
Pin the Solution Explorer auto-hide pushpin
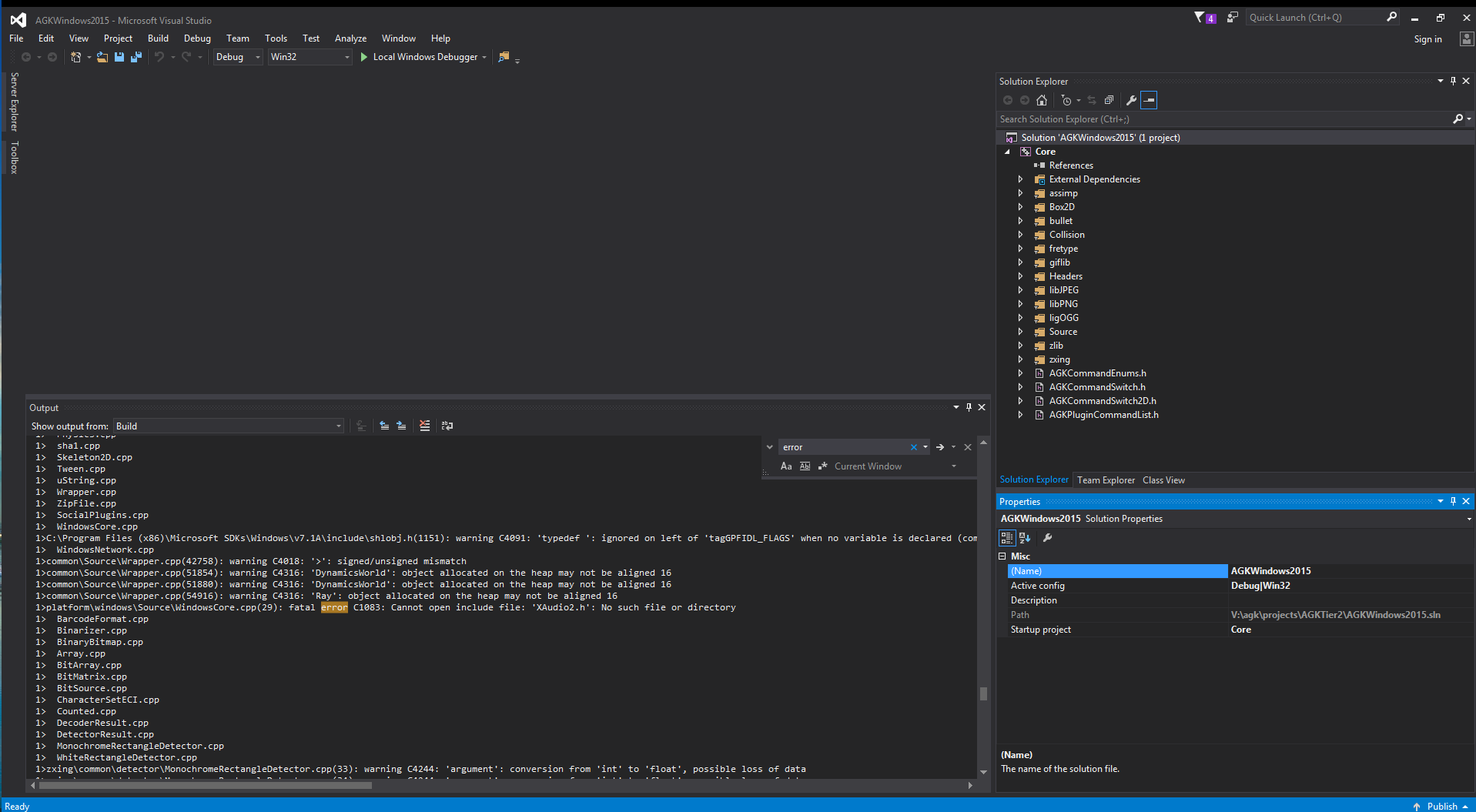[x=1454, y=81]
